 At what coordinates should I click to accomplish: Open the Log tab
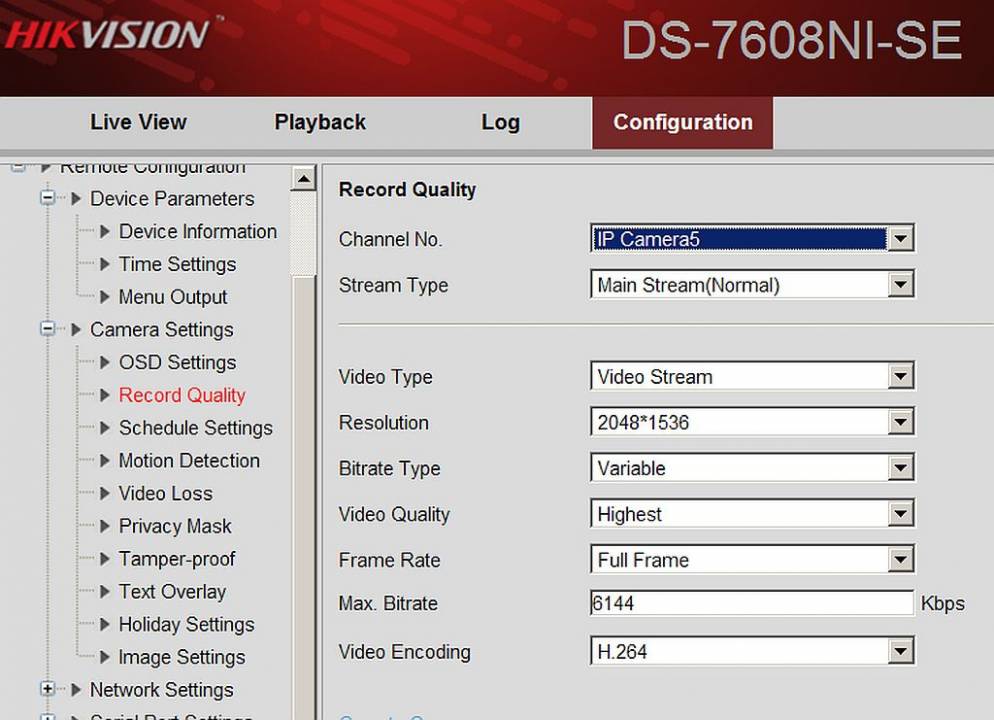[x=500, y=122]
